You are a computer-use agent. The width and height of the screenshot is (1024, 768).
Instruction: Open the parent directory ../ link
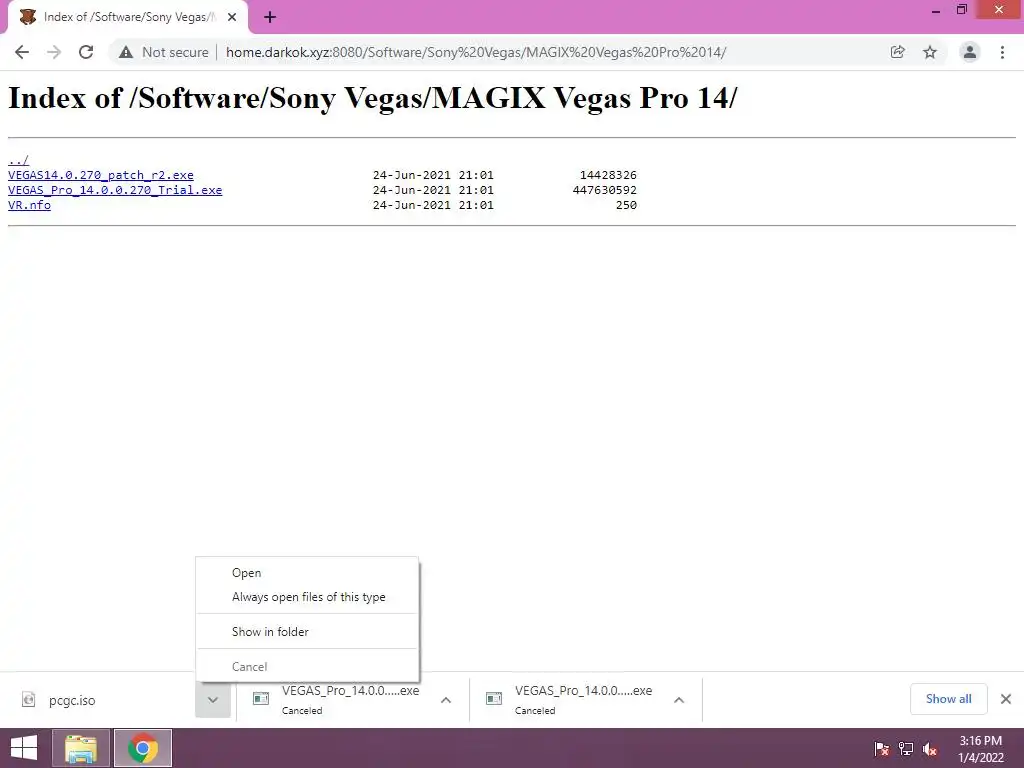click(18, 160)
